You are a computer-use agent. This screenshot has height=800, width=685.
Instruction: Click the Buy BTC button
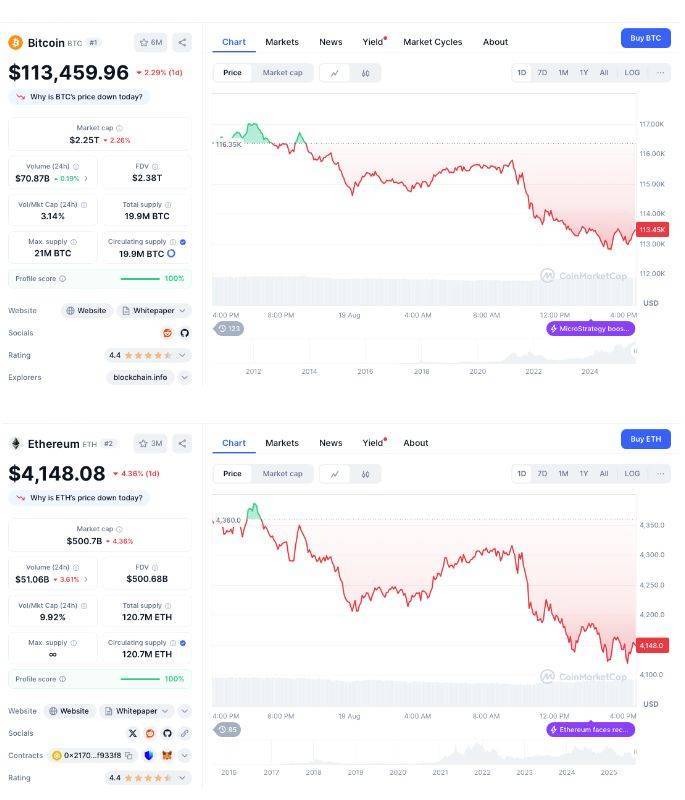point(644,37)
